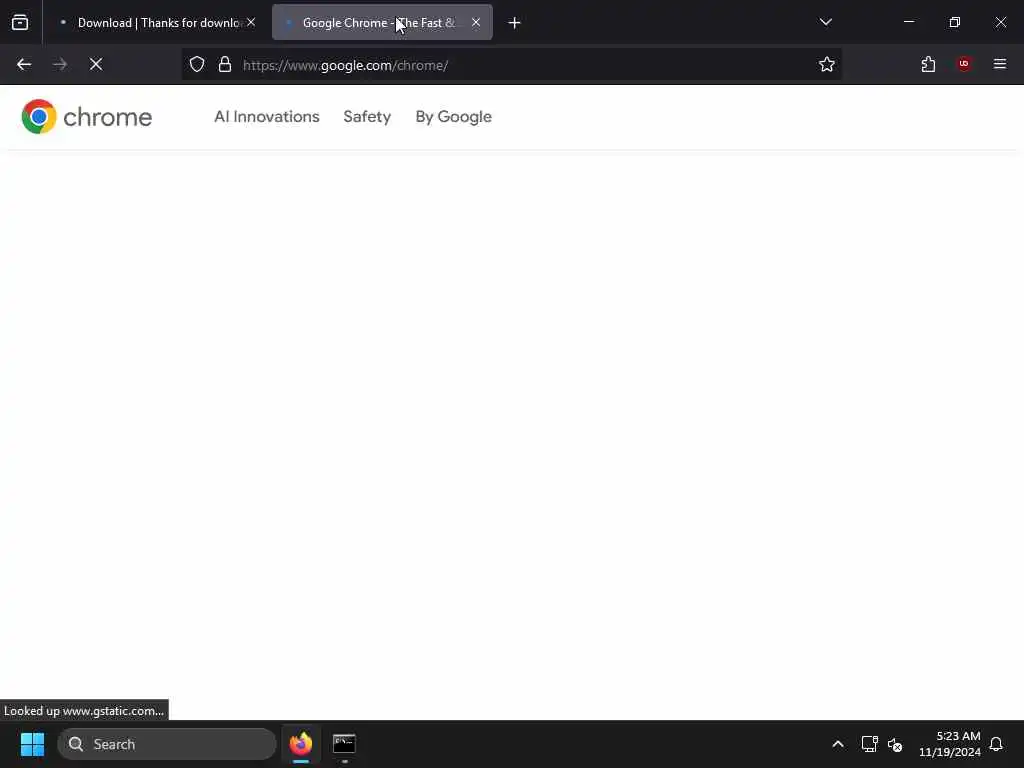Minimize the Firefox window
1024x768 pixels.
(x=908, y=22)
